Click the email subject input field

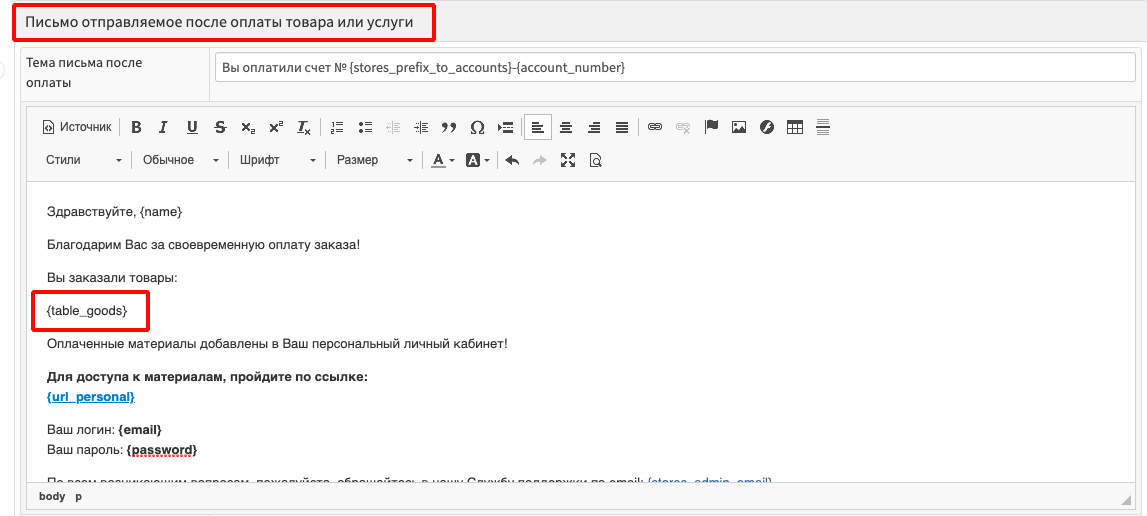[675, 67]
